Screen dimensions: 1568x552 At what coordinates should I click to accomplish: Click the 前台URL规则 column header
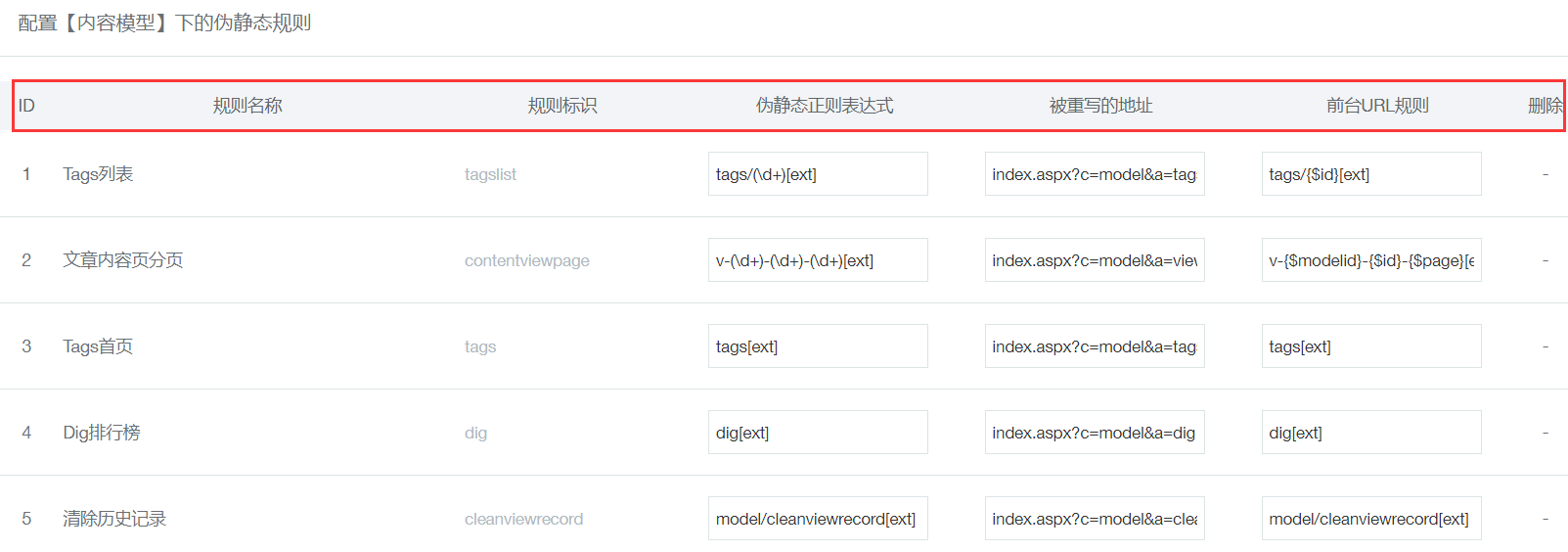(1377, 106)
